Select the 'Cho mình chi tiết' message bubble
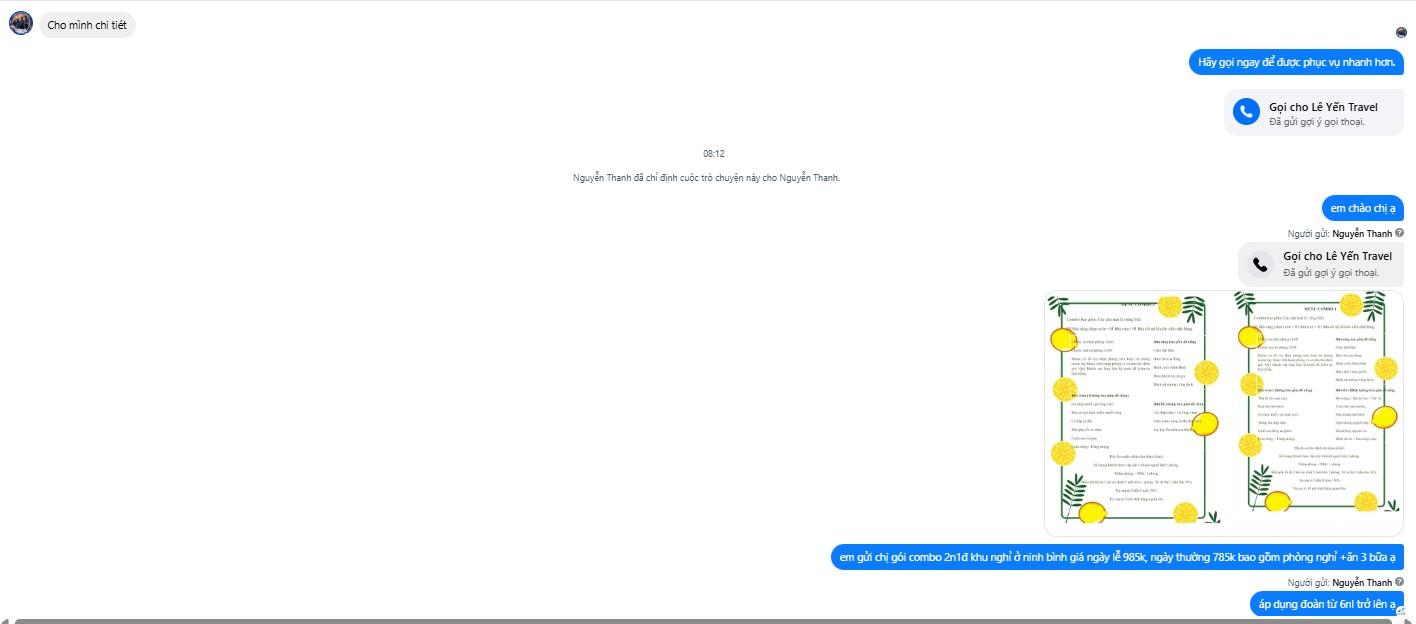The image size is (1416, 624). pyautogui.click(x=87, y=24)
